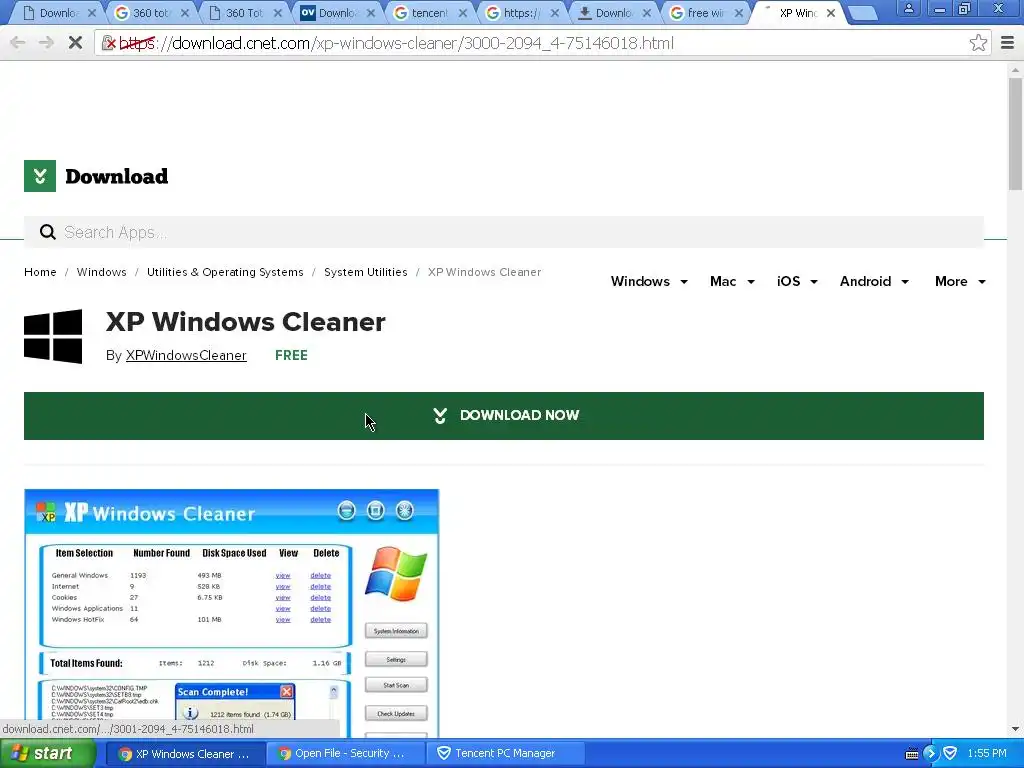Open the Chrome hamburger menu
Viewport: 1024px width, 768px height.
coord(1007,43)
